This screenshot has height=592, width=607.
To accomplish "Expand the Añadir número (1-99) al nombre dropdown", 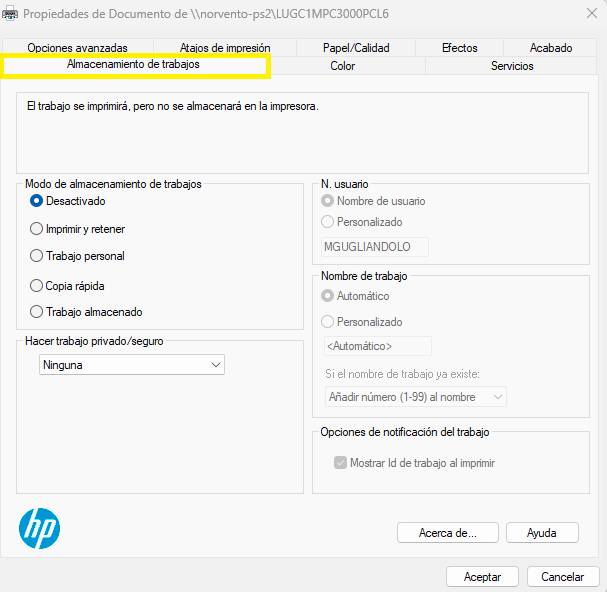I will pyautogui.click(x=416, y=396).
